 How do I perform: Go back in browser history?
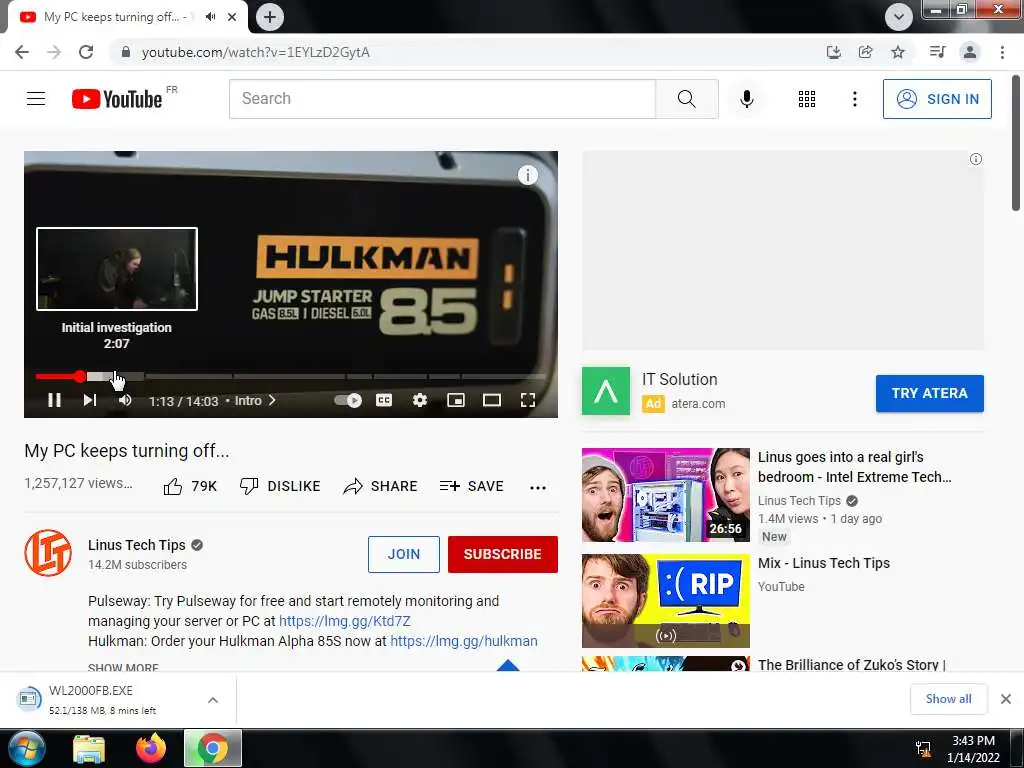tap(22, 52)
